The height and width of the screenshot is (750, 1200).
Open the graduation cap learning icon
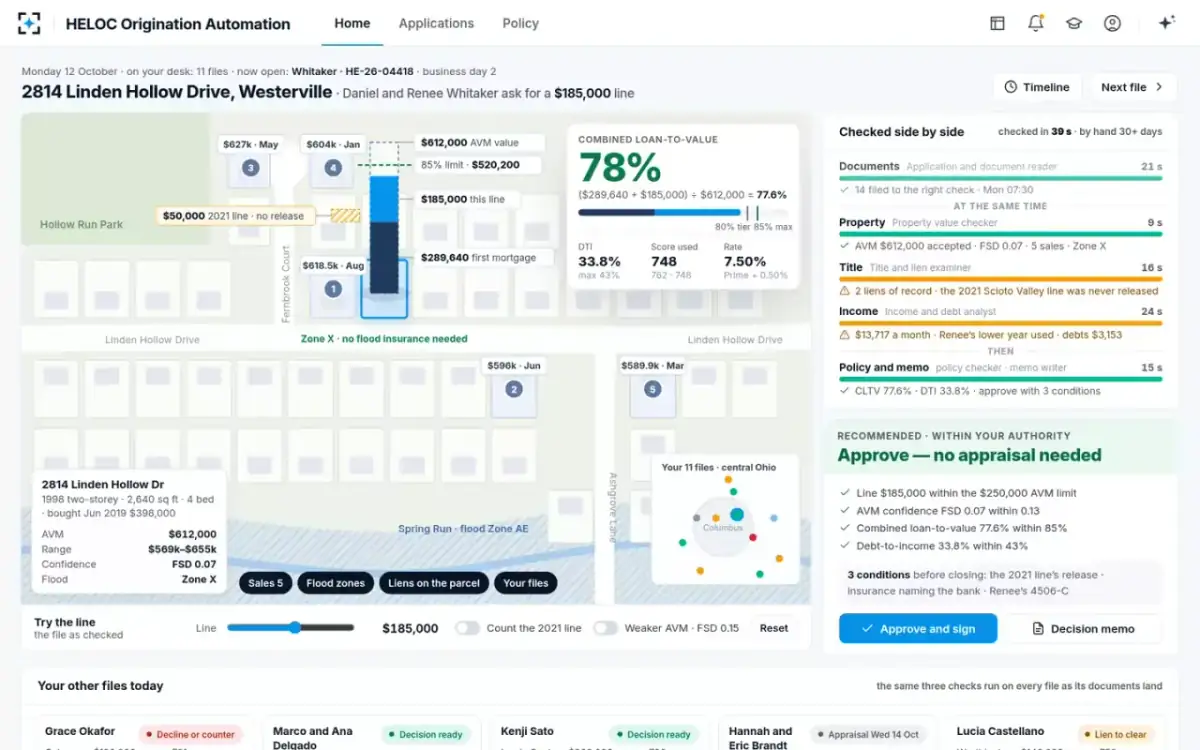pos(1074,23)
